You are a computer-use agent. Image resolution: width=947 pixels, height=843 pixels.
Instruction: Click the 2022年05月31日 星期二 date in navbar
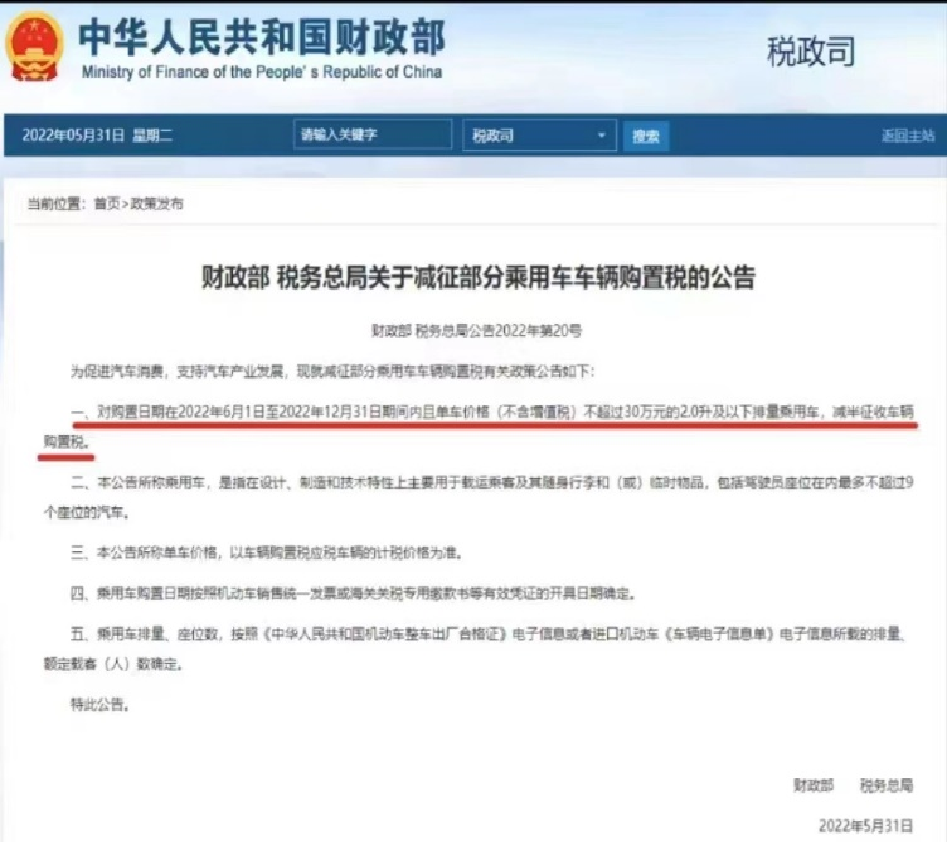tap(97, 135)
